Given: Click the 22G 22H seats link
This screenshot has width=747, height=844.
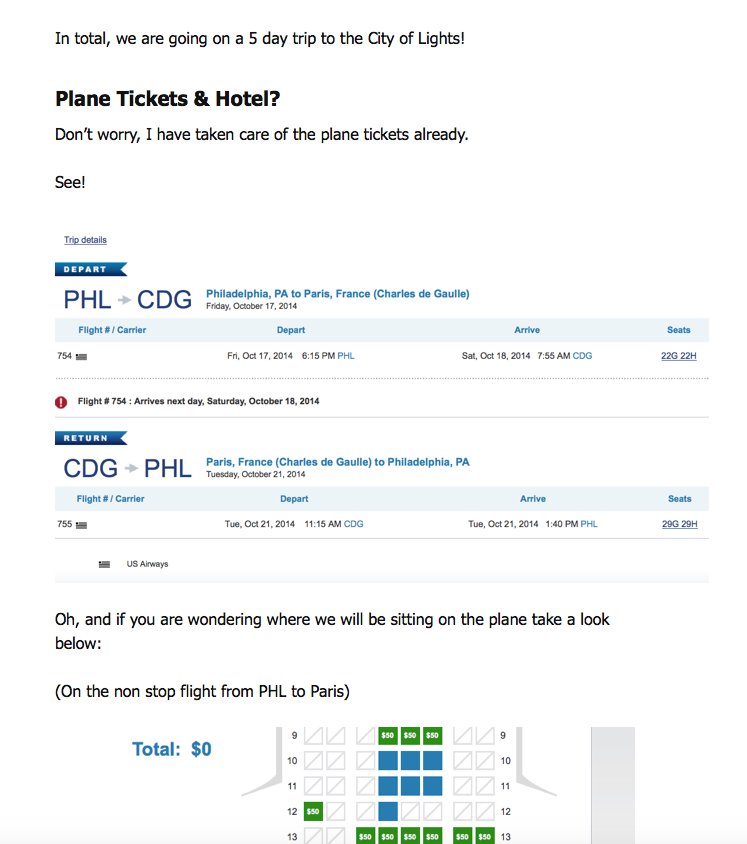Looking at the screenshot, I should pos(679,356).
